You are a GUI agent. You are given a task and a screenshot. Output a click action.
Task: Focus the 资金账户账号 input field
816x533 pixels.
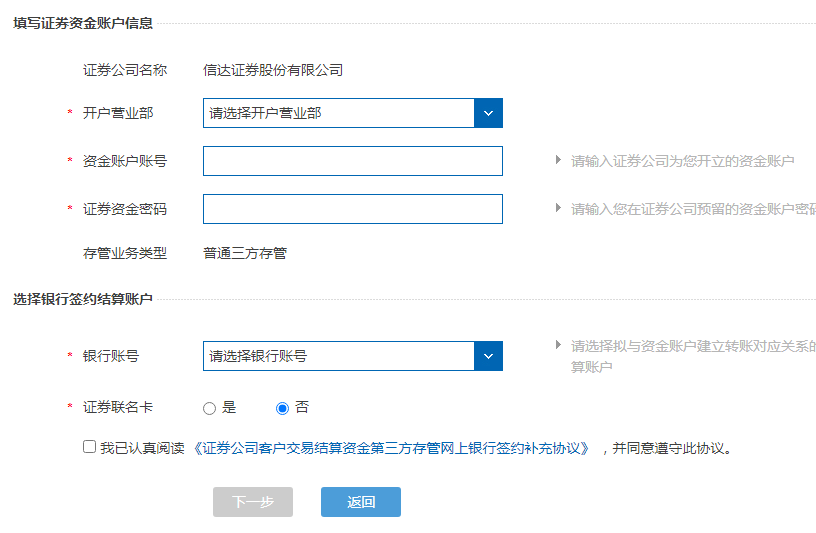pos(352,161)
